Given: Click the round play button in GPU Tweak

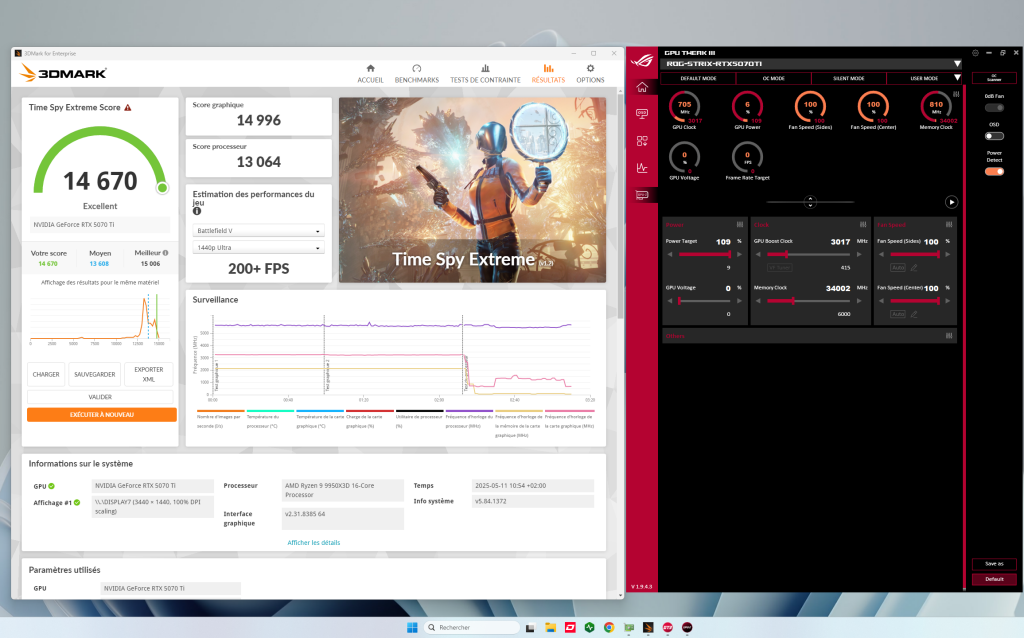Looking at the screenshot, I should [952, 202].
